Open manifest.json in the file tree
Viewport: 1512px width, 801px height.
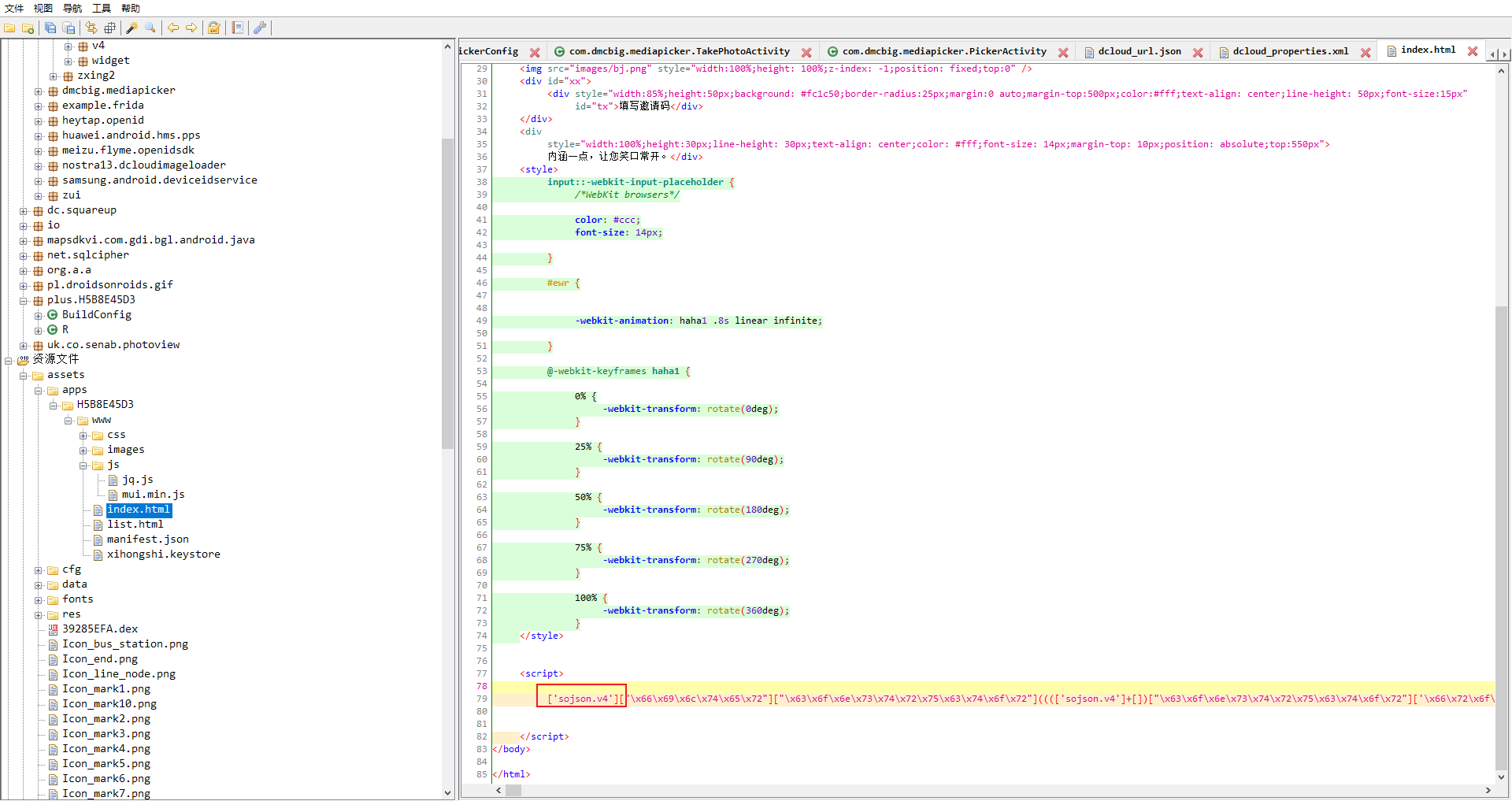147,540
